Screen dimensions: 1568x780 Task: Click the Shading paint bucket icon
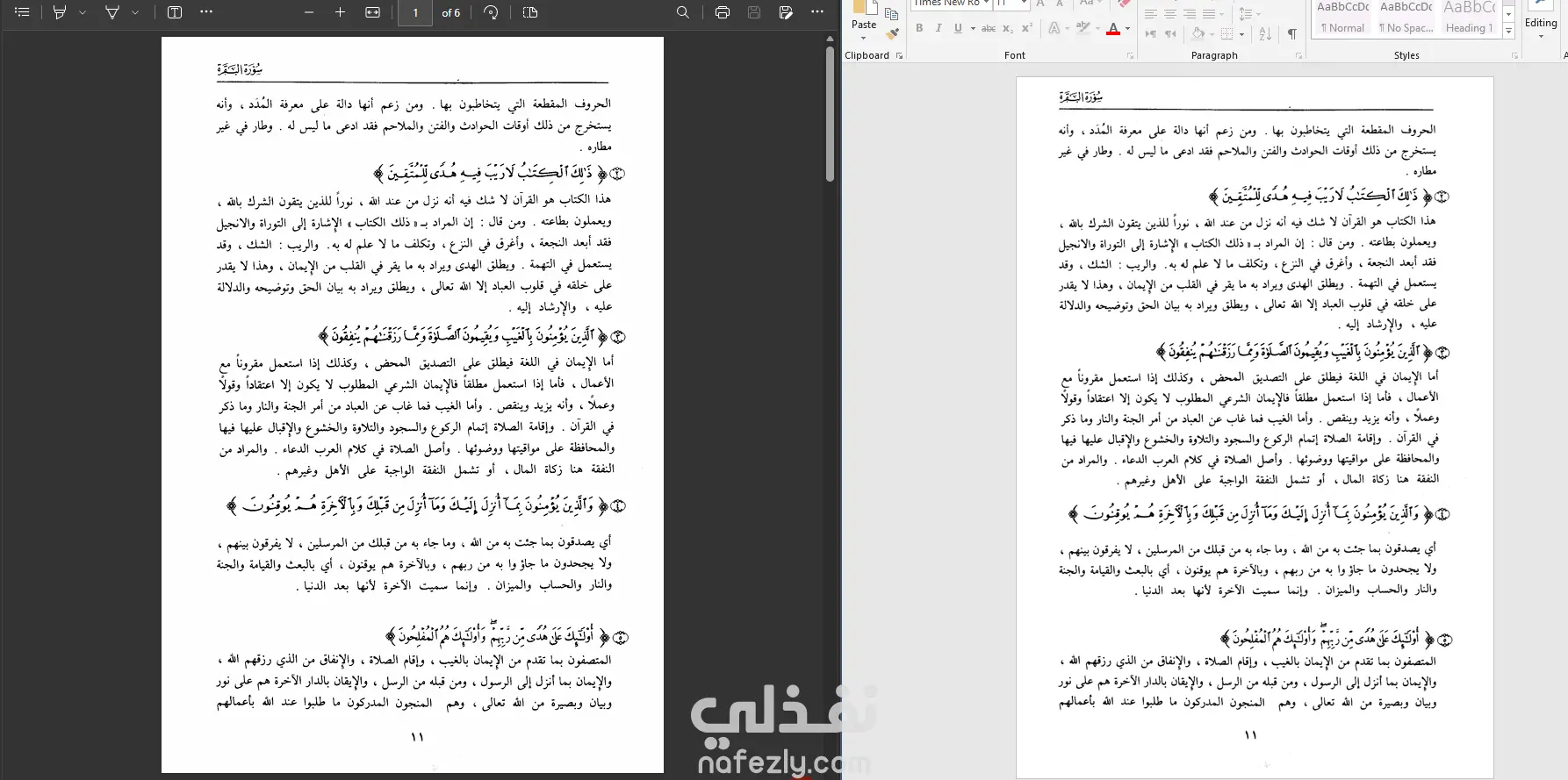point(1198,34)
